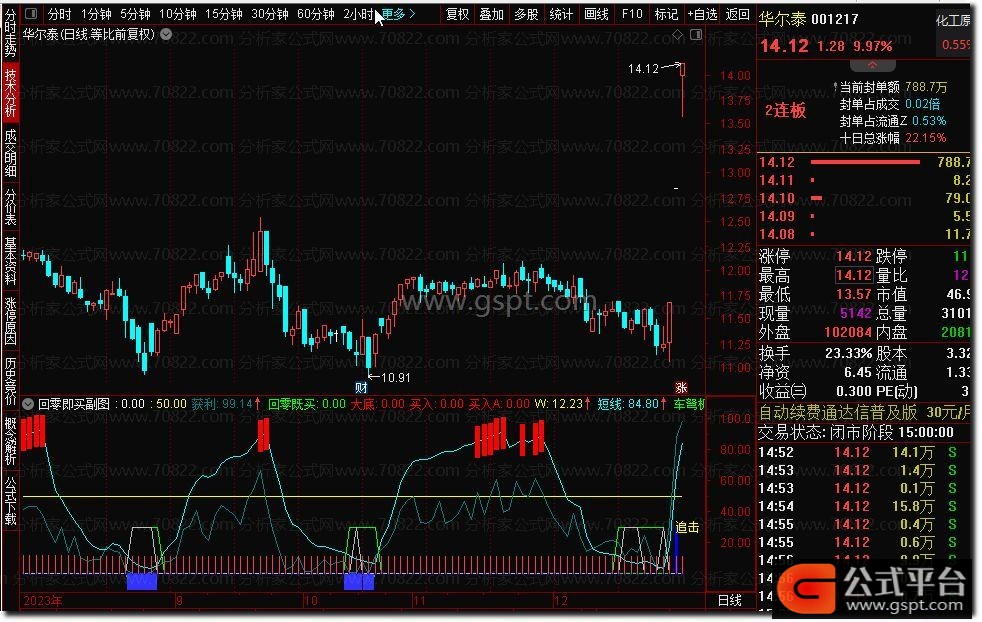Click the 涨 marker below the last candle
This screenshot has width=982, height=622.
pos(681,388)
